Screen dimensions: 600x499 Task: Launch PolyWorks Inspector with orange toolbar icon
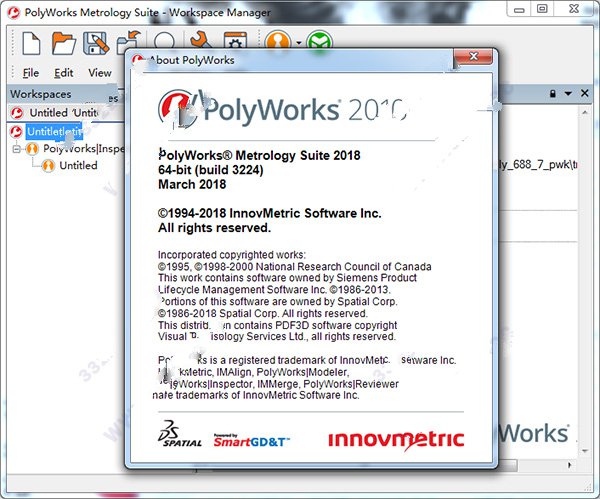(x=277, y=40)
